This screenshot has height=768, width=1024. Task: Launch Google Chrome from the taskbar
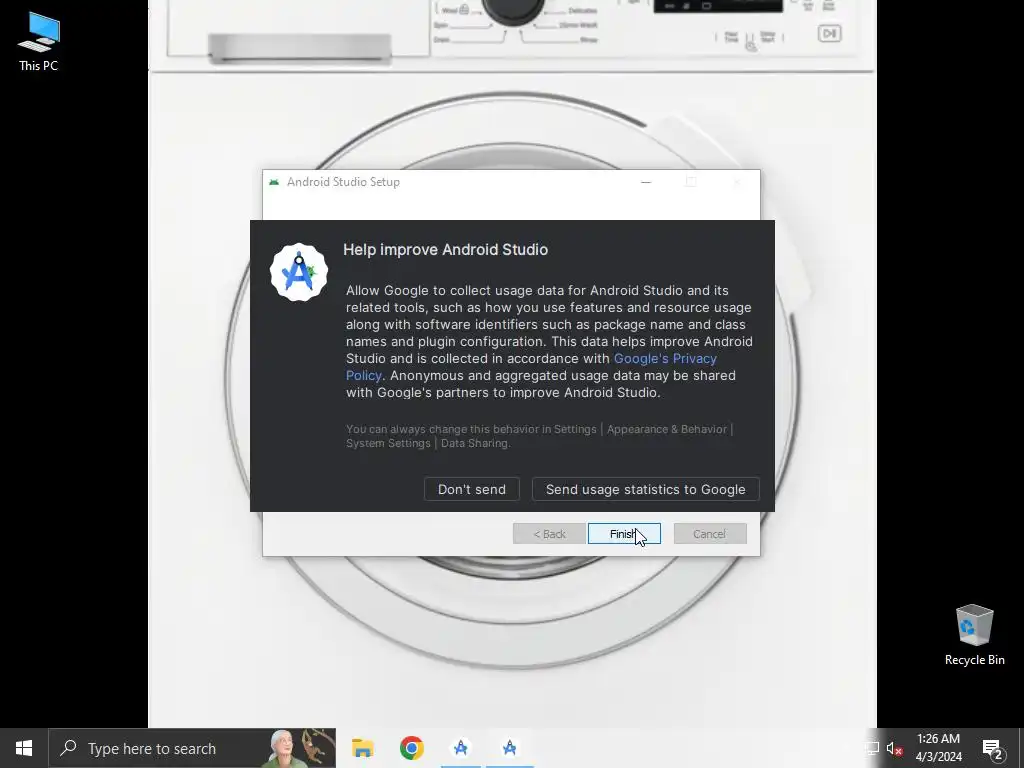[x=411, y=748]
